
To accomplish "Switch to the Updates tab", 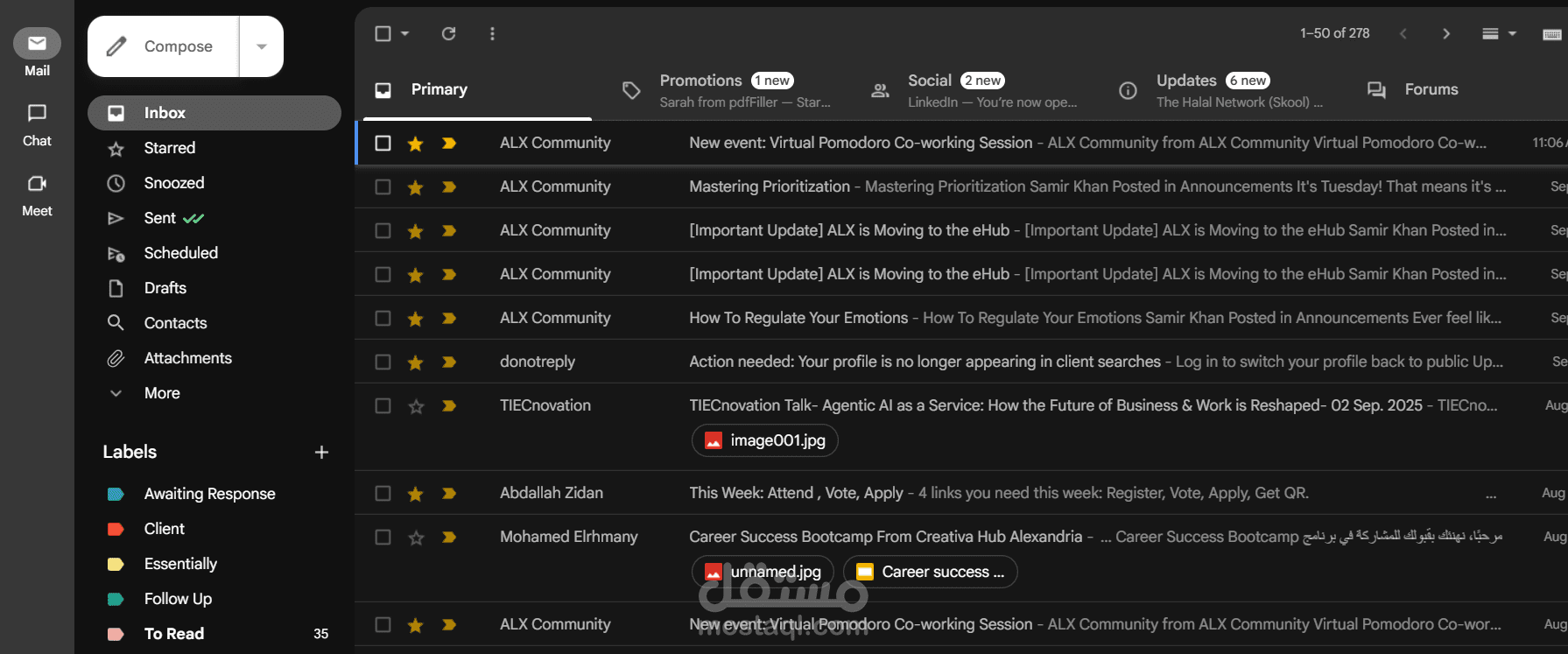I will [1224, 90].
